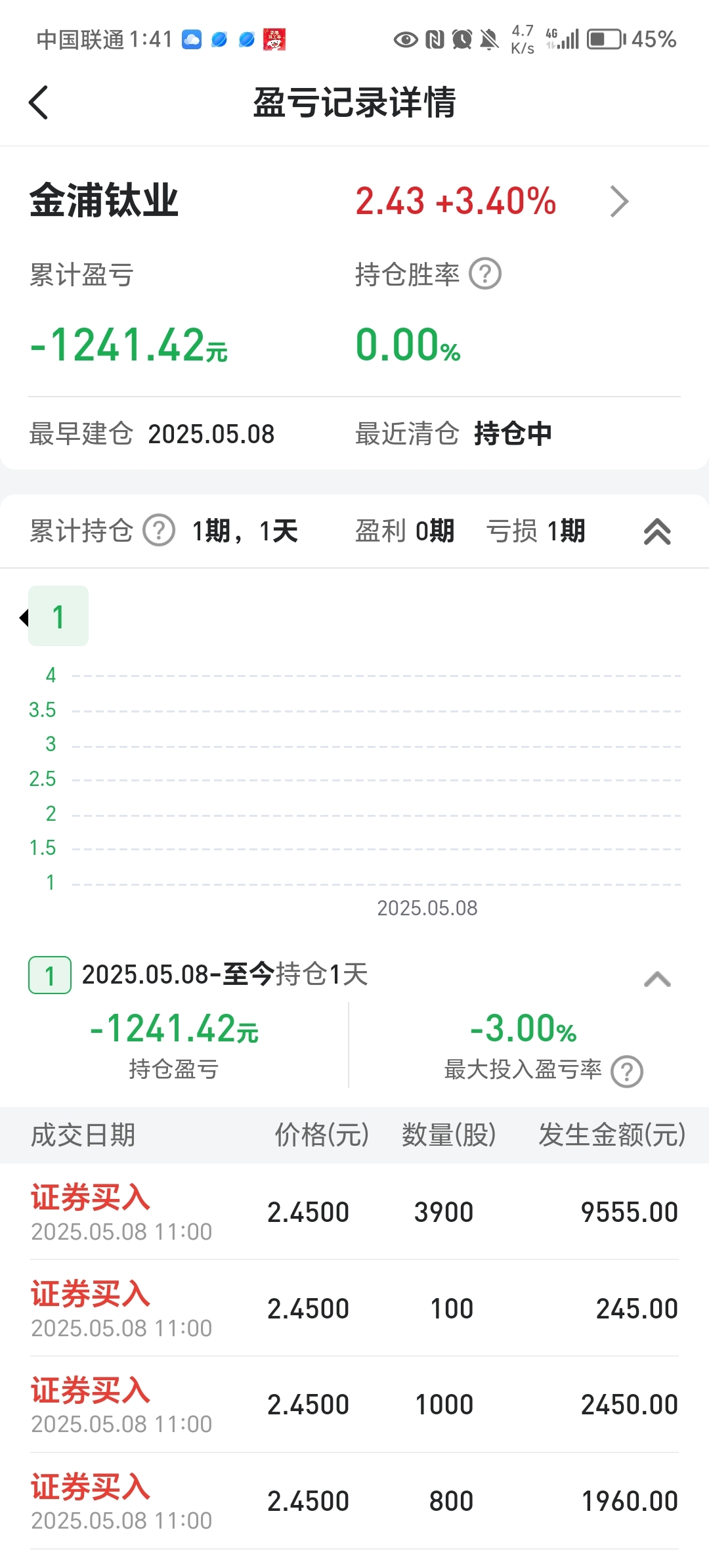The height and width of the screenshot is (1568, 709).
Task: Tap 发生金额(元) column header
Action: coord(612,1135)
